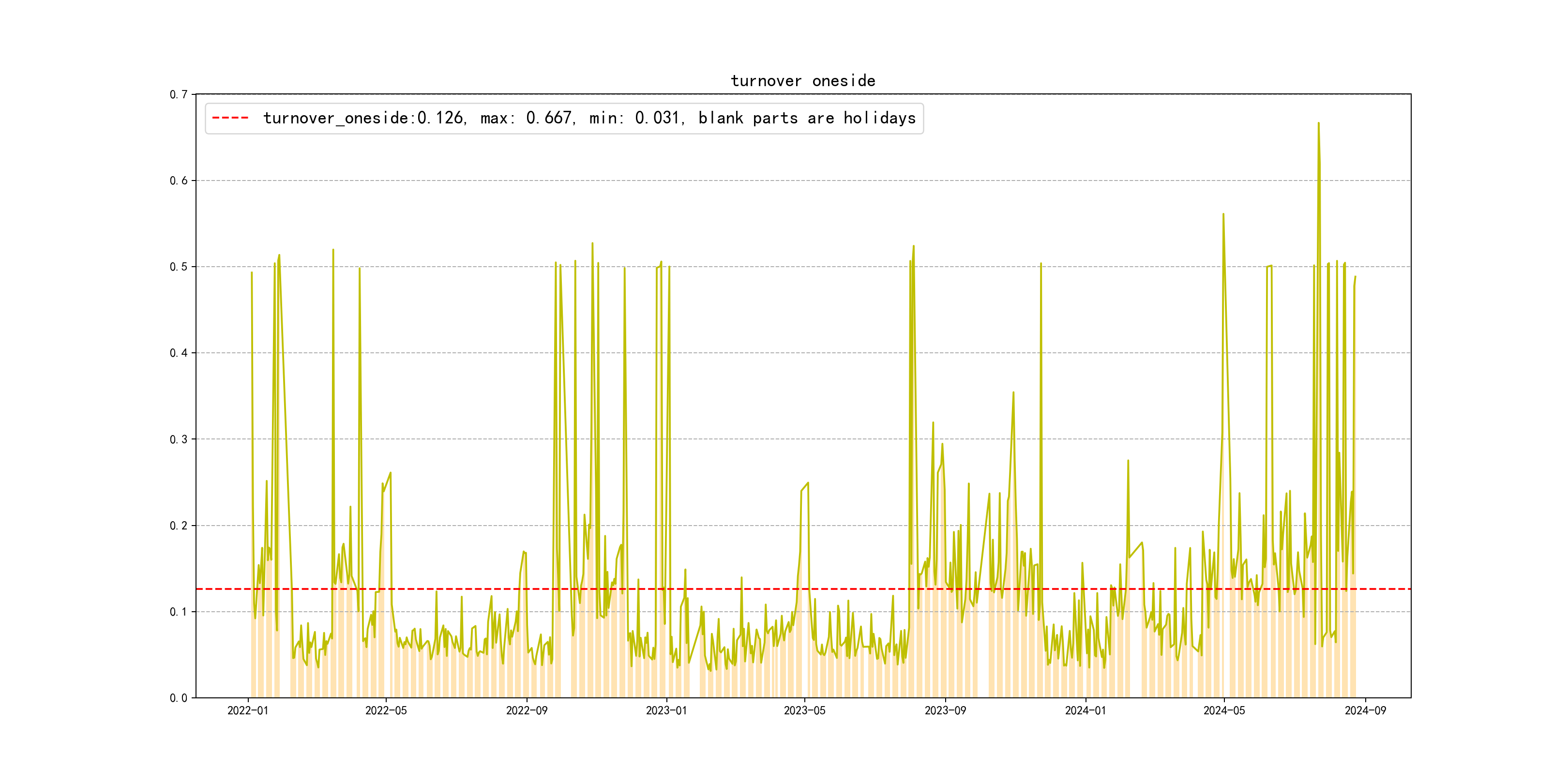Screen dimensions: 1568x784
Task: Click the 2024-09 x-axis label
Action: tap(1365, 710)
